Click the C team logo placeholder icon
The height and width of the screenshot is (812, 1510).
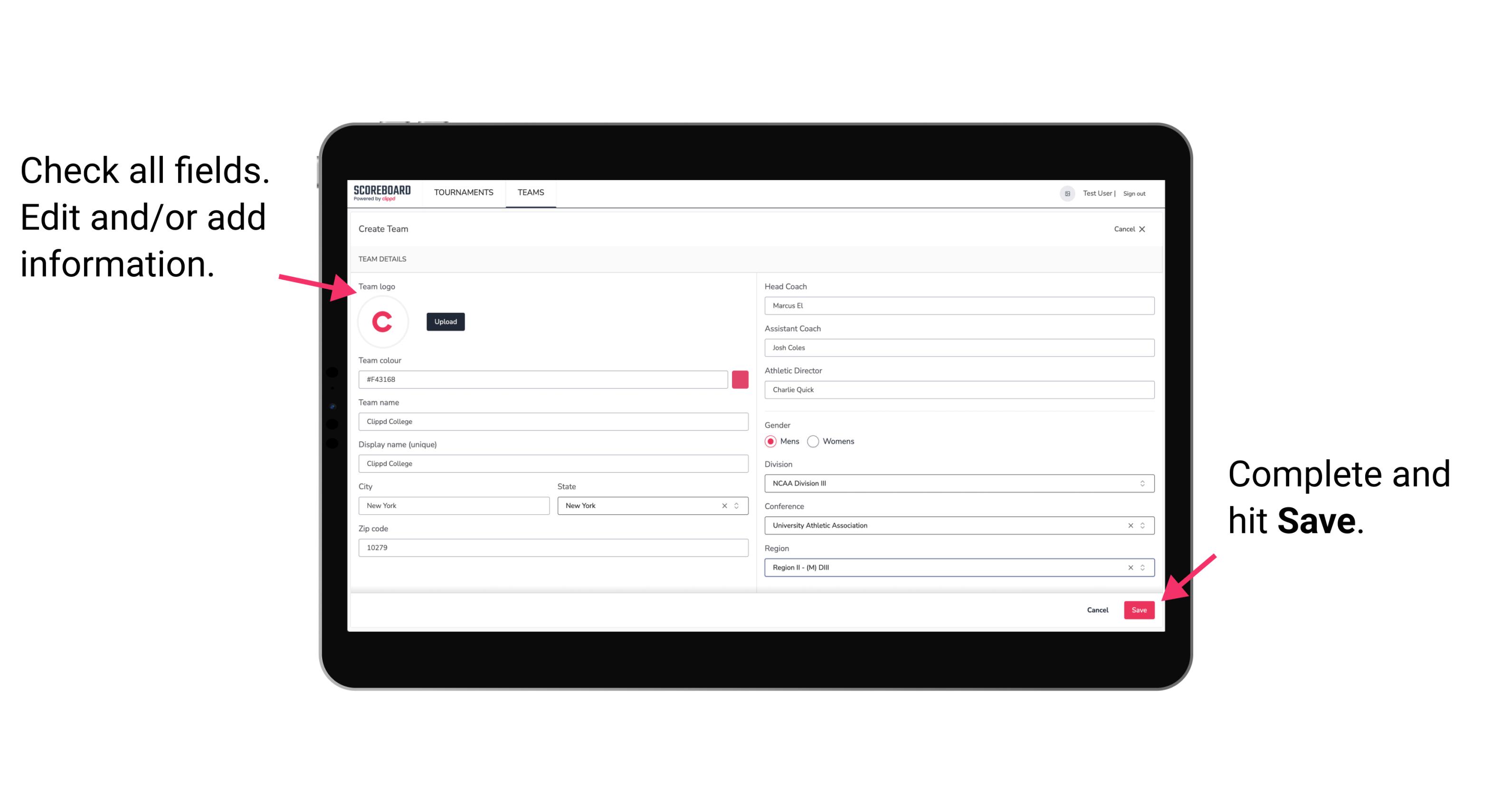click(383, 321)
